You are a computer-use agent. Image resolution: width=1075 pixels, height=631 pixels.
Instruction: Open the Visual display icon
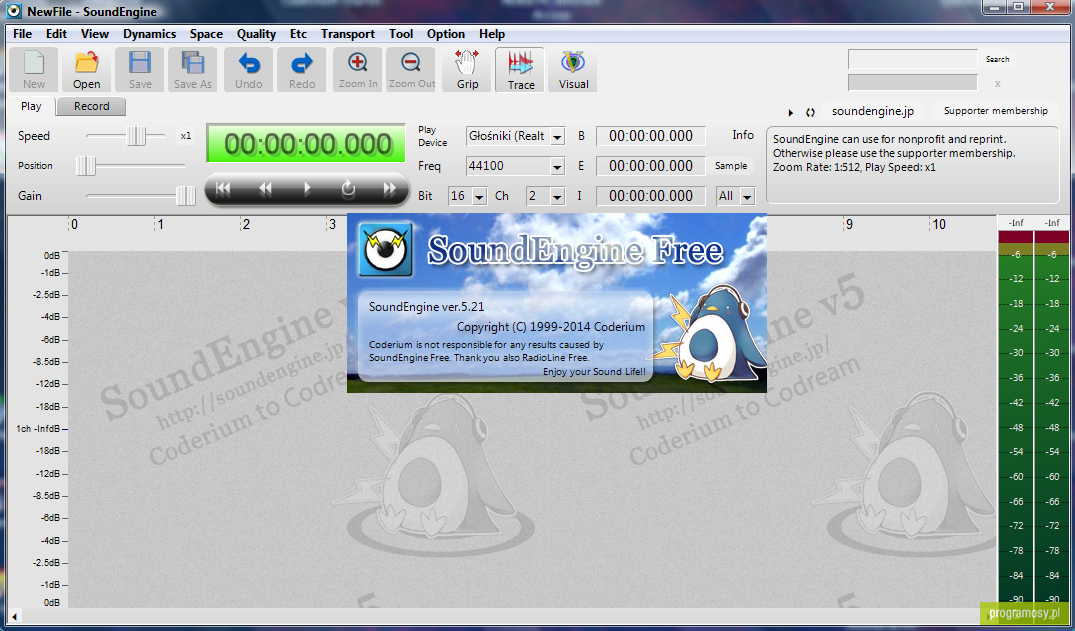573,70
